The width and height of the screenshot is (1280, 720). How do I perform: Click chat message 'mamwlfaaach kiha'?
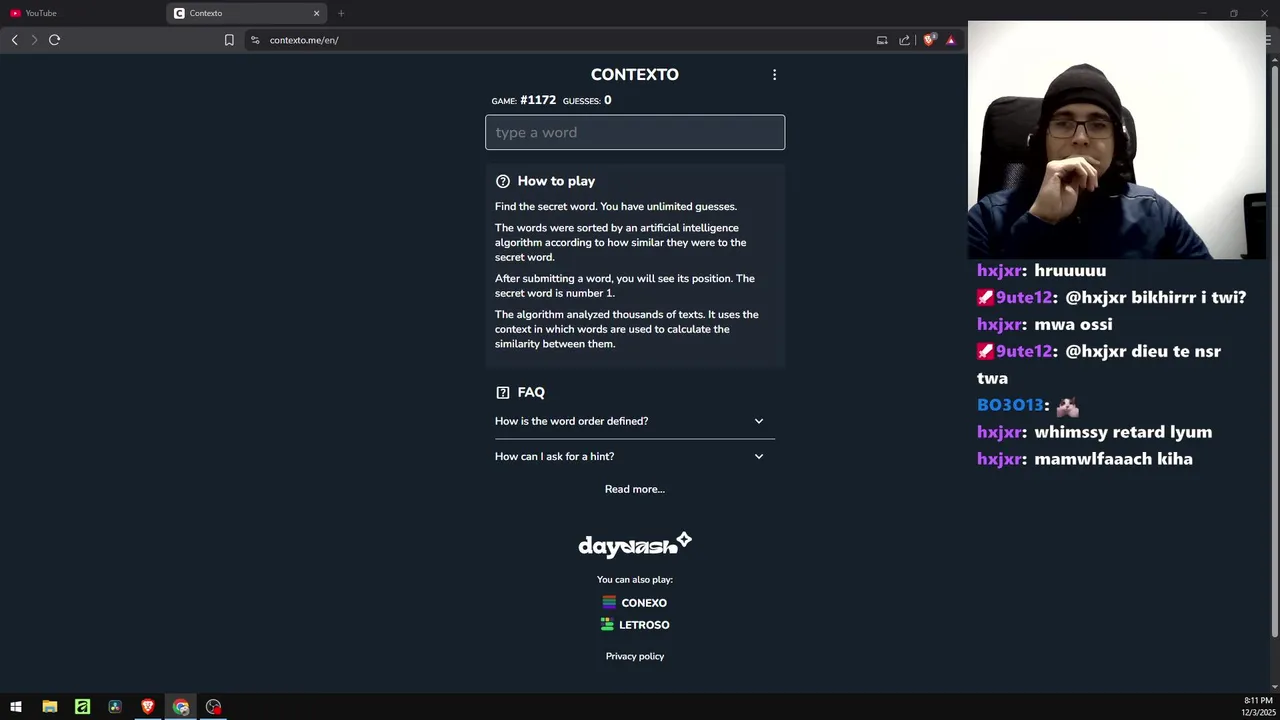coord(1113,459)
